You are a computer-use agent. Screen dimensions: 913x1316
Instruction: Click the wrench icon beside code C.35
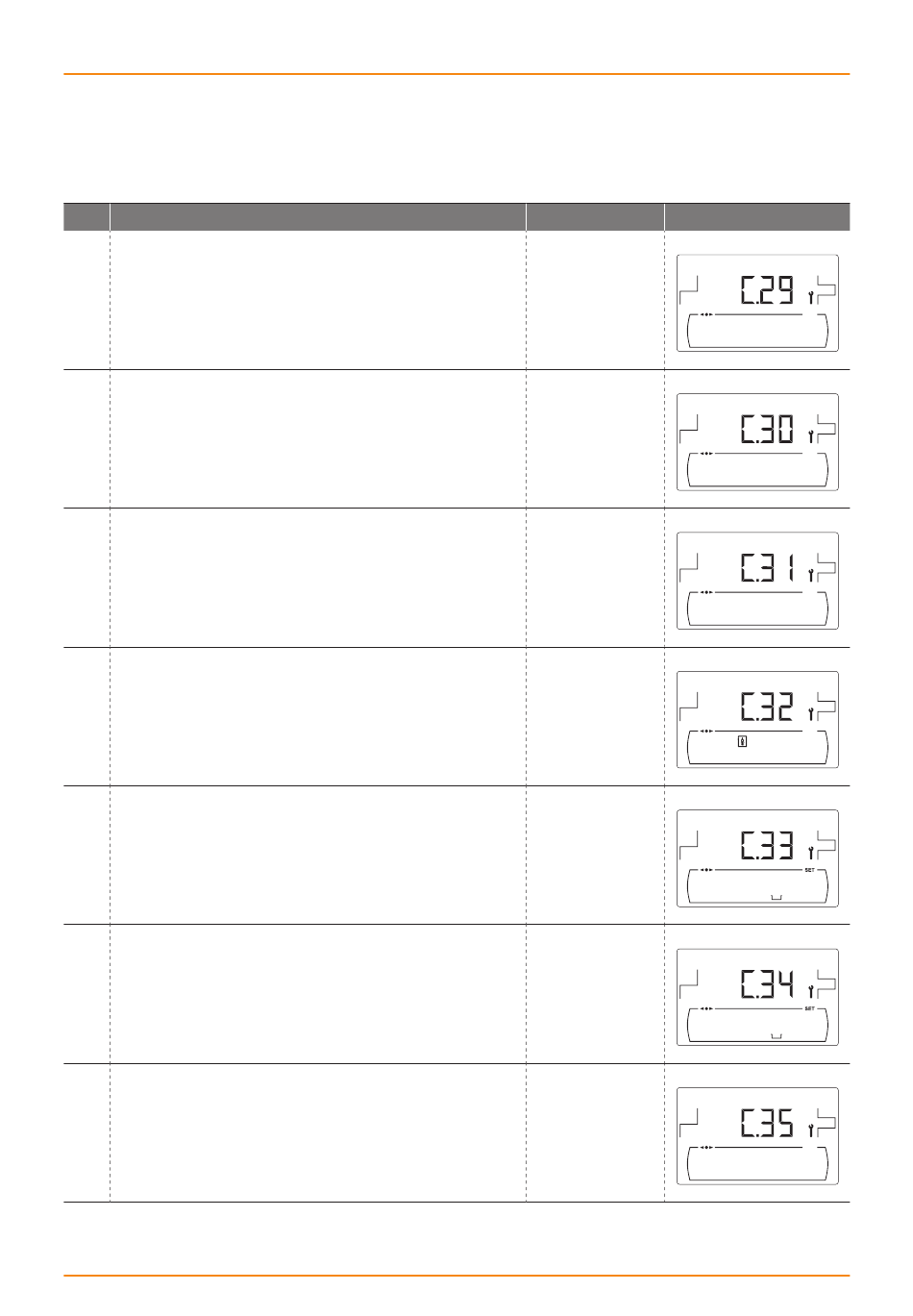pos(811,1130)
